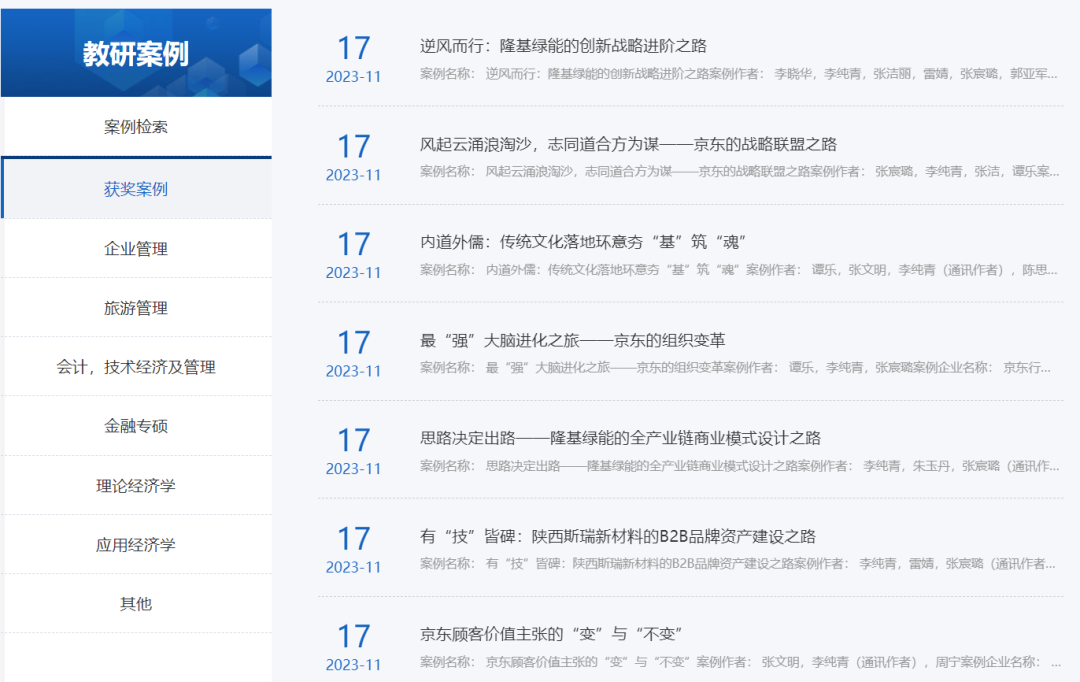
Task: Open the 旅游管理 category
Action: click(x=136, y=308)
